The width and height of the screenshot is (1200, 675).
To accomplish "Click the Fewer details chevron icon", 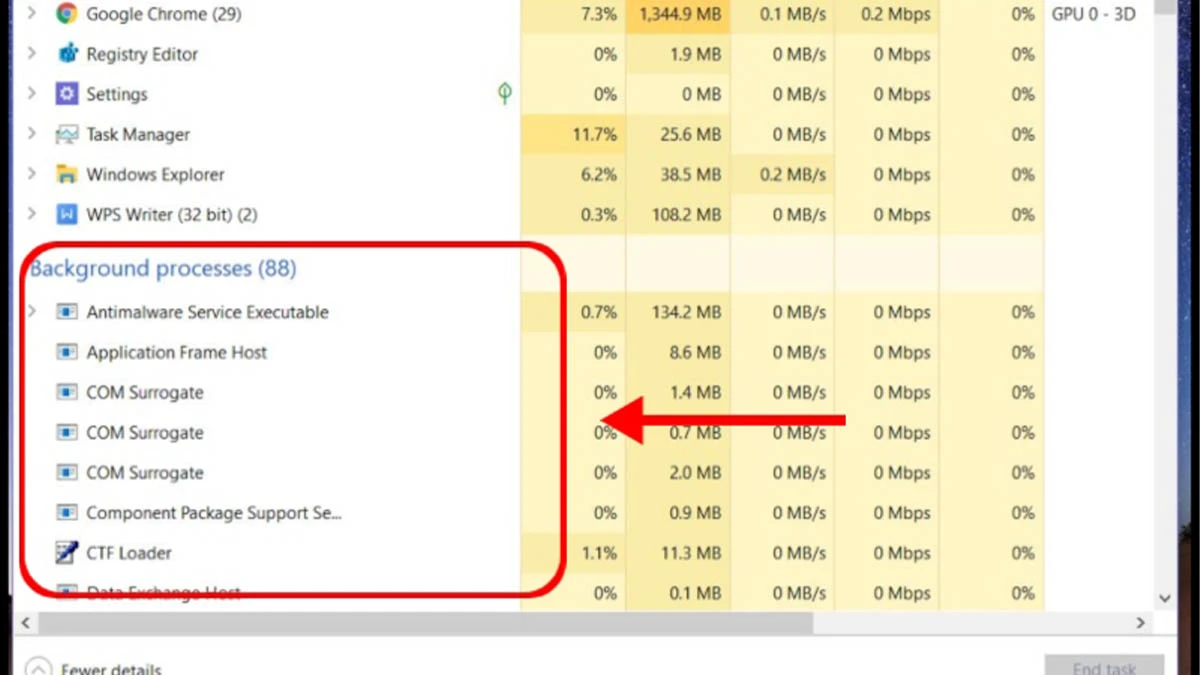I will click(x=38, y=668).
